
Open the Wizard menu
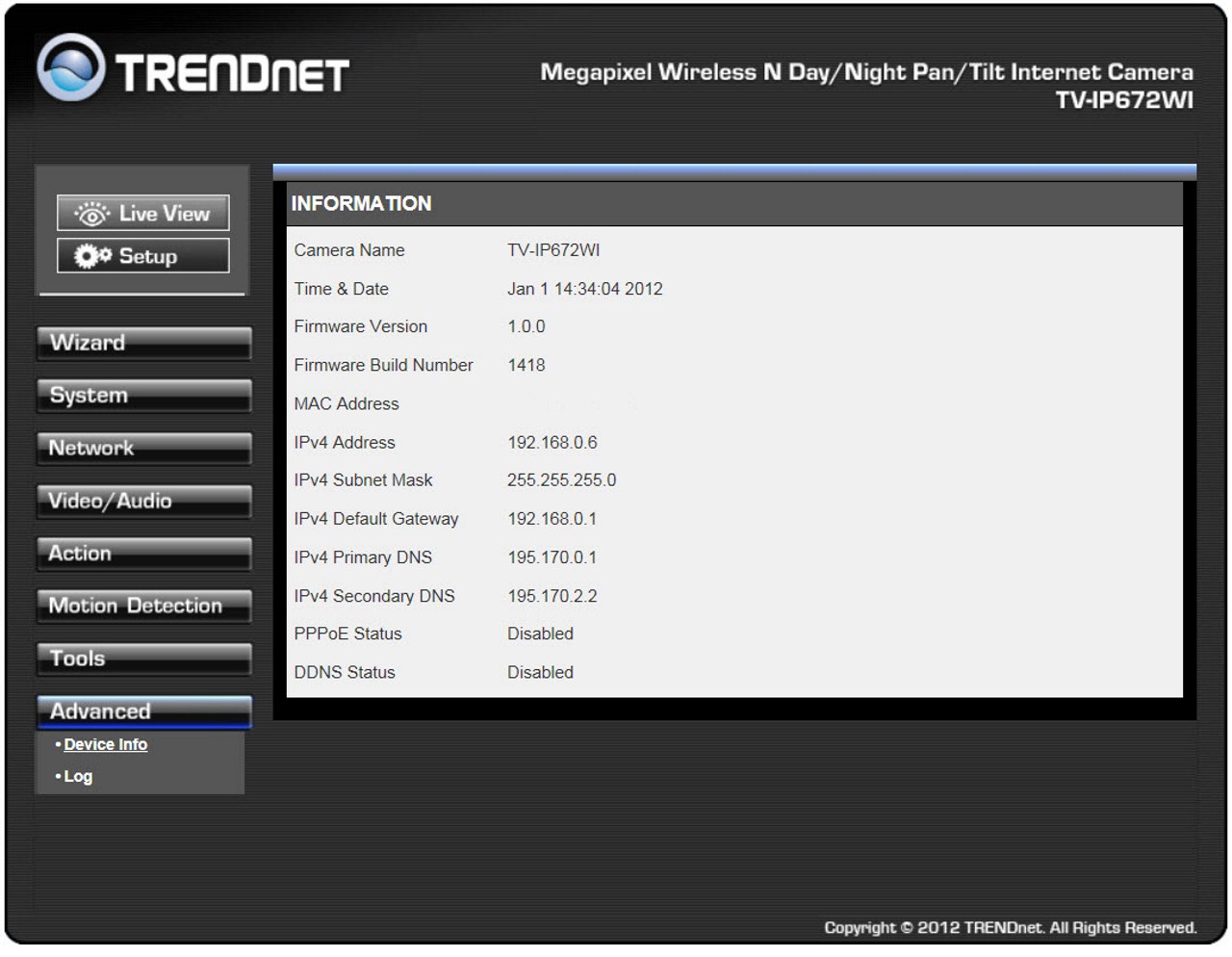143,344
